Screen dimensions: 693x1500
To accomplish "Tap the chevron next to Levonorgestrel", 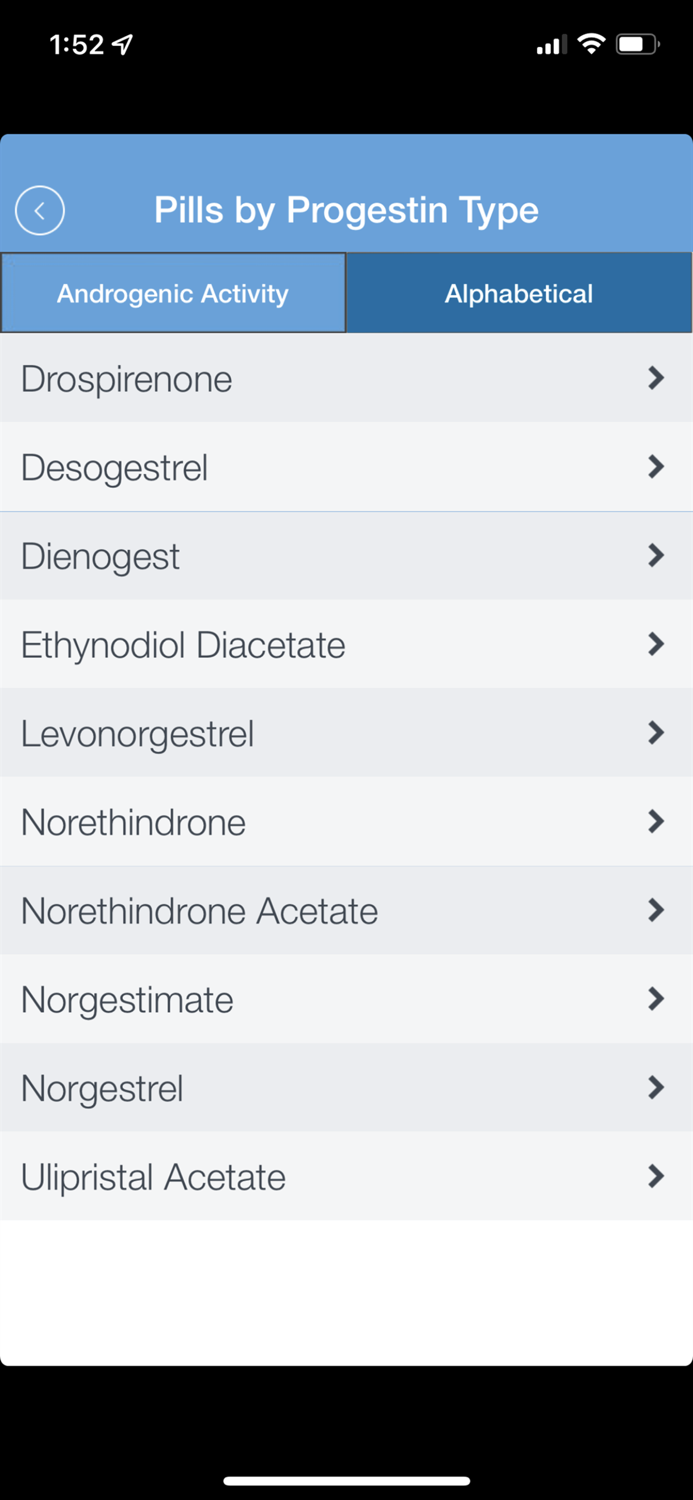I will tap(656, 733).
